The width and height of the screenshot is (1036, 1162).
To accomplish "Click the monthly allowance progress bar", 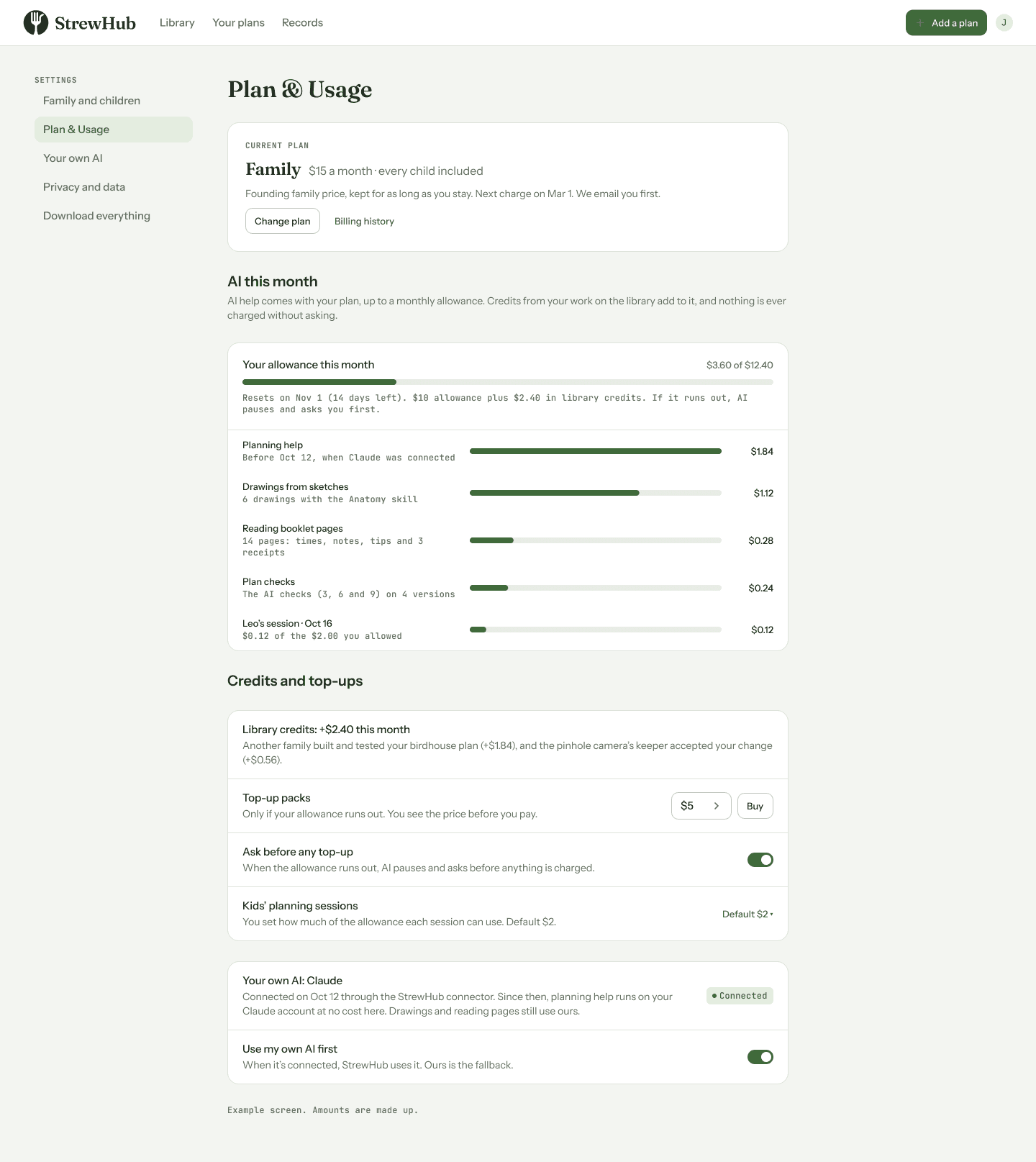I will click(x=508, y=382).
